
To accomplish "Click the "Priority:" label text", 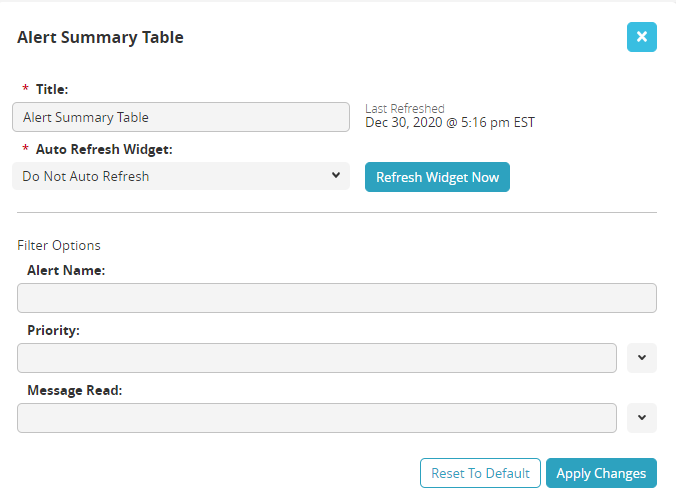I will [x=53, y=330].
